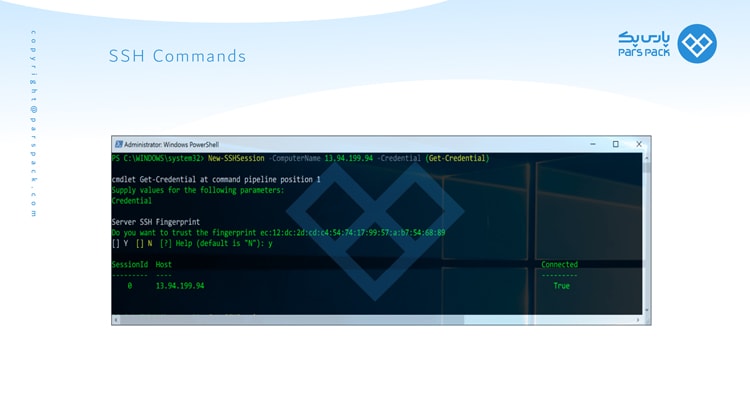Minimize the Windows PowerShell window
The image size is (750, 400).
[x=593, y=144]
